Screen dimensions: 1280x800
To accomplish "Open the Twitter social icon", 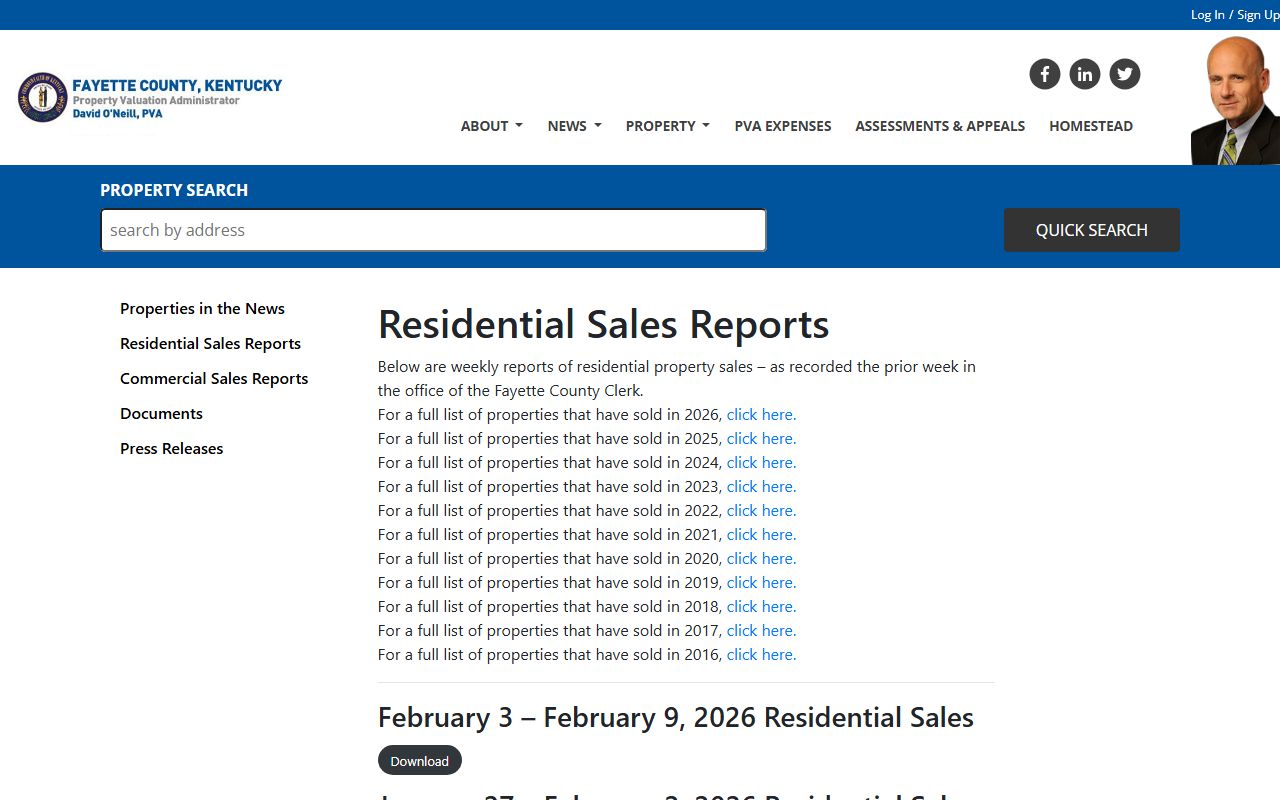I will click(x=1125, y=74).
